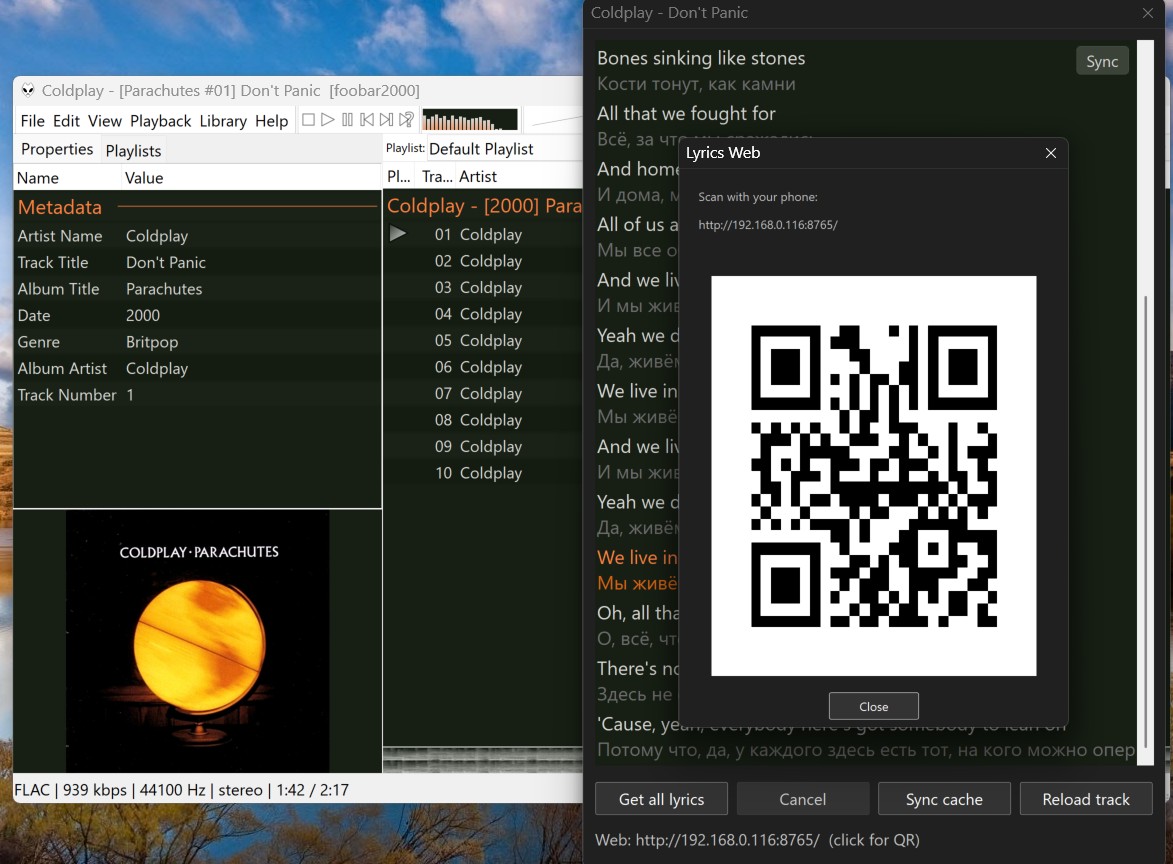The image size is (1173, 864).
Task: Click the Next track icon
Action: pos(386,120)
